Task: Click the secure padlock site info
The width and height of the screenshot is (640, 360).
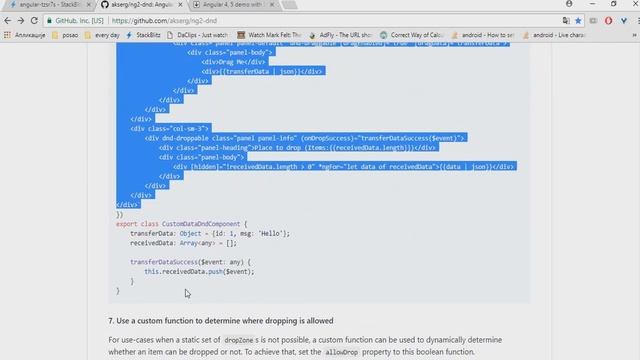Action: (49, 20)
